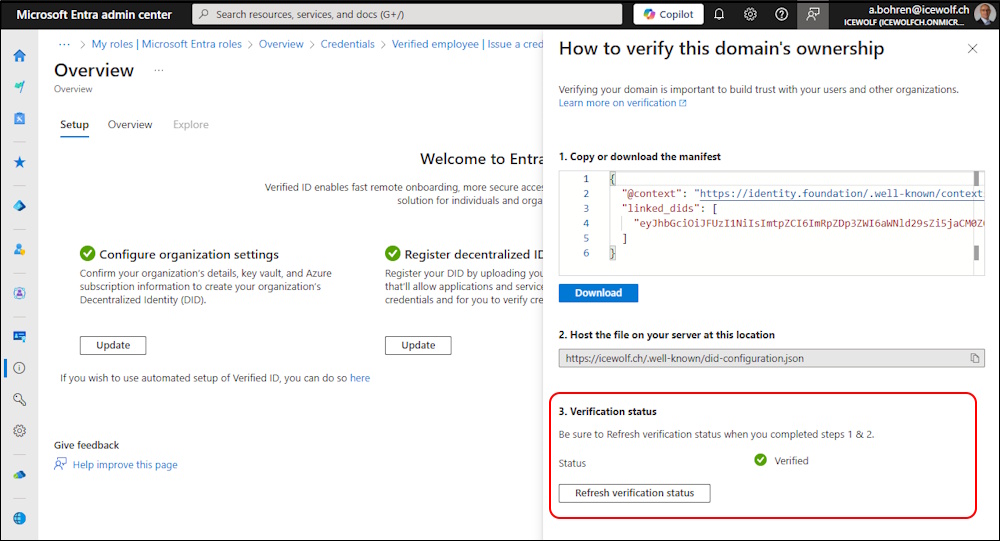
Task: Open the gear icon in left sidebar
Action: 19,431
